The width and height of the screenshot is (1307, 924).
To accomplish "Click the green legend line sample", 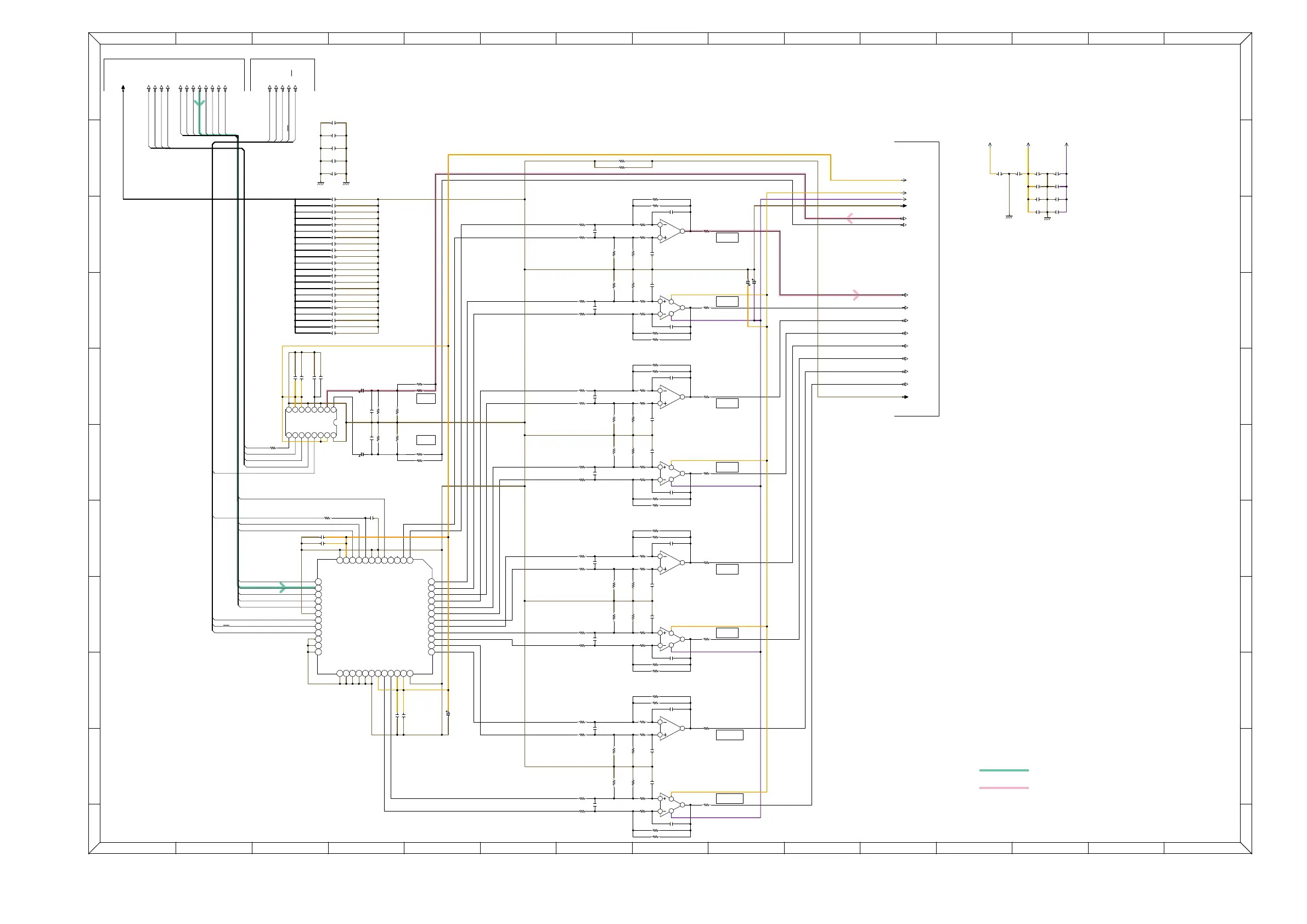I will click(1003, 770).
